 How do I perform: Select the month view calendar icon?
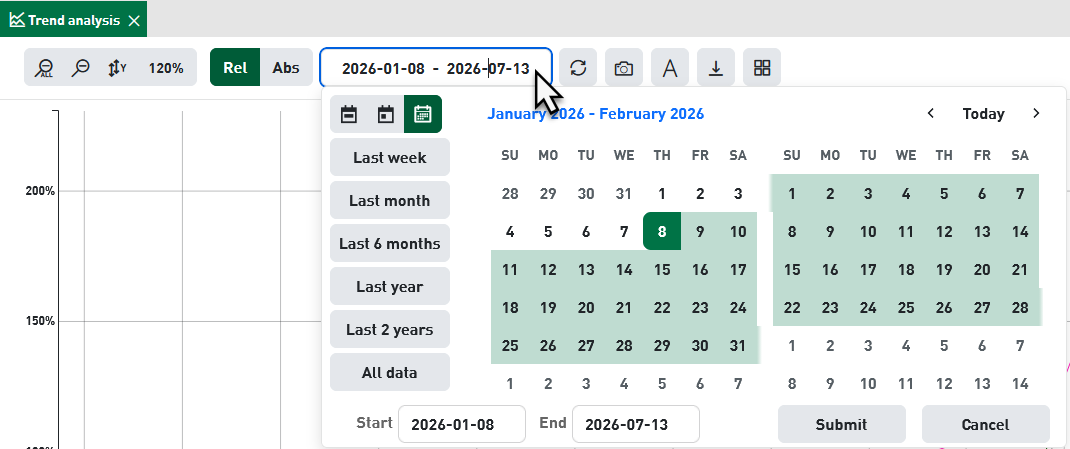pos(423,114)
